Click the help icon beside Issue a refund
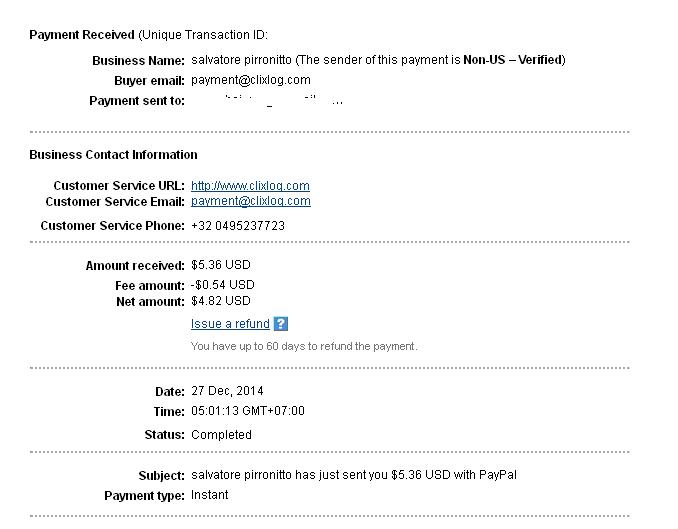This screenshot has height=529, width=678. click(281, 324)
